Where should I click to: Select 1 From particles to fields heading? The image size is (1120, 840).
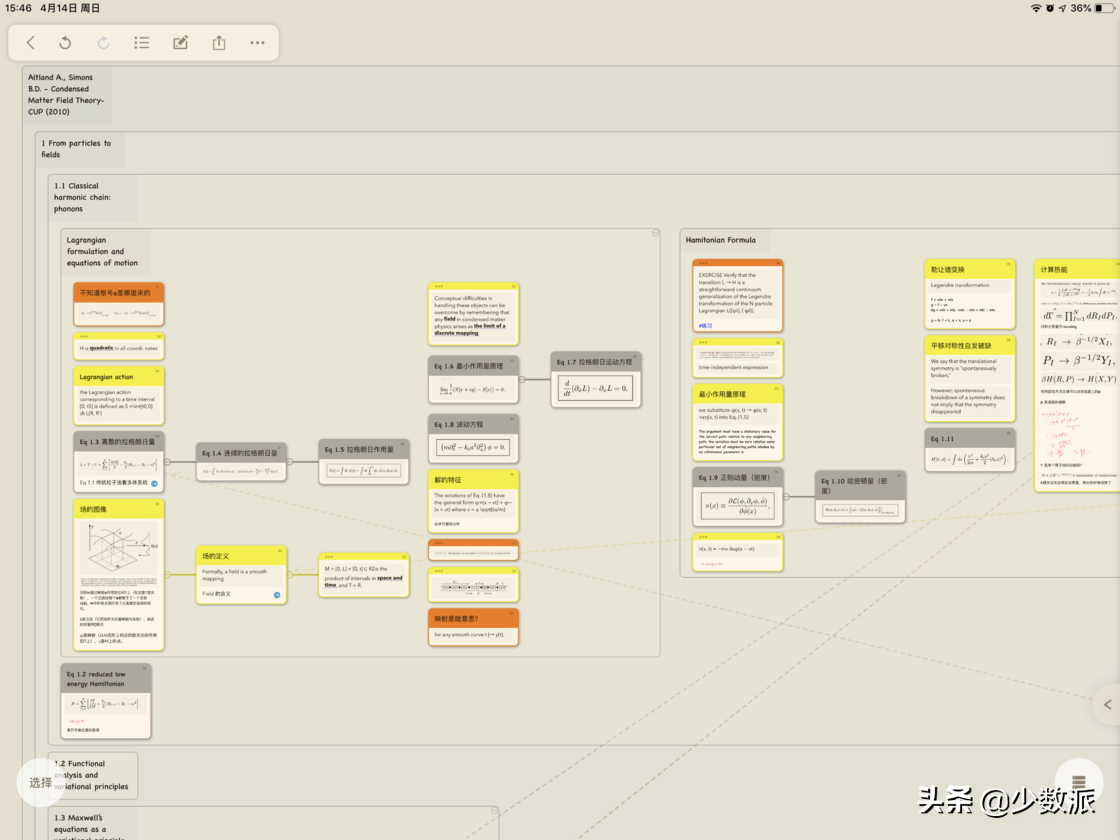click(76, 149)
